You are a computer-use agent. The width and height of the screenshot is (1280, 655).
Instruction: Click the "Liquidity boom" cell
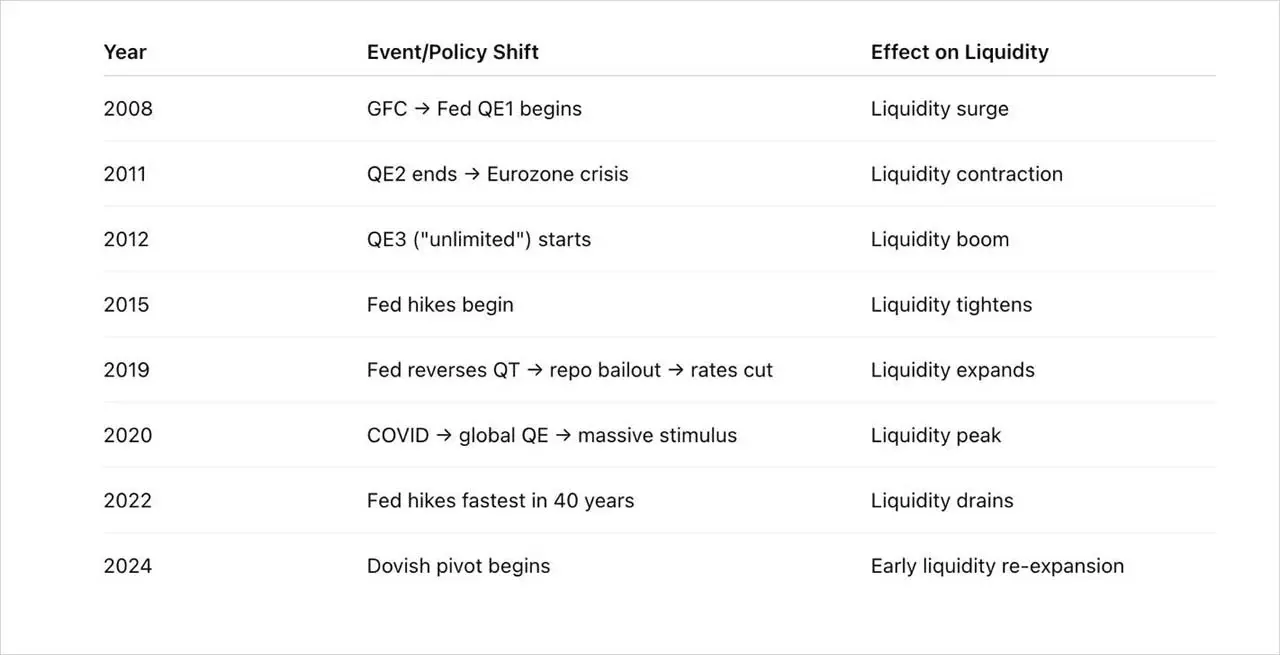point(939,239)
